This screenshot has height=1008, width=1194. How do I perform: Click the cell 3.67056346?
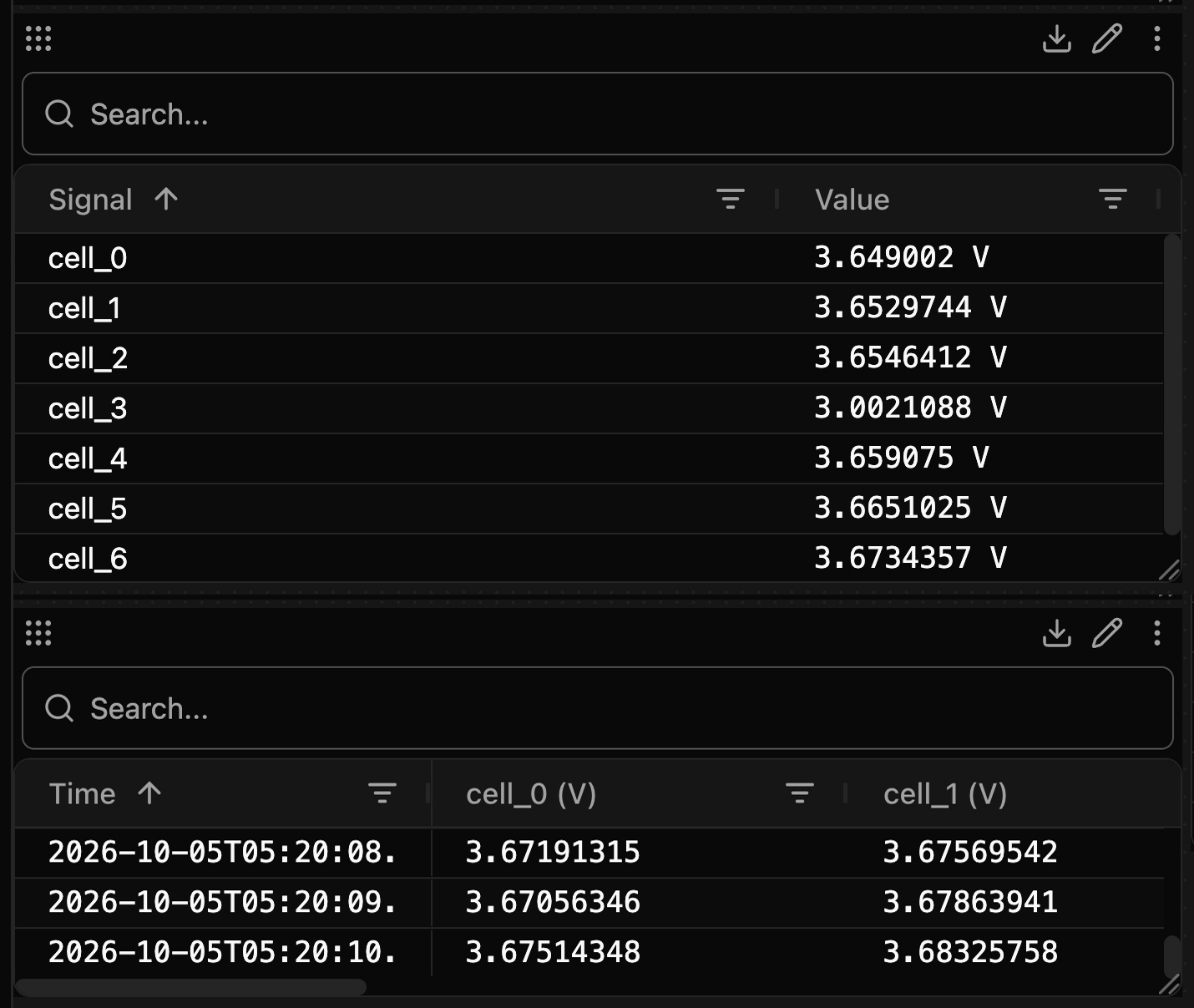553,903
